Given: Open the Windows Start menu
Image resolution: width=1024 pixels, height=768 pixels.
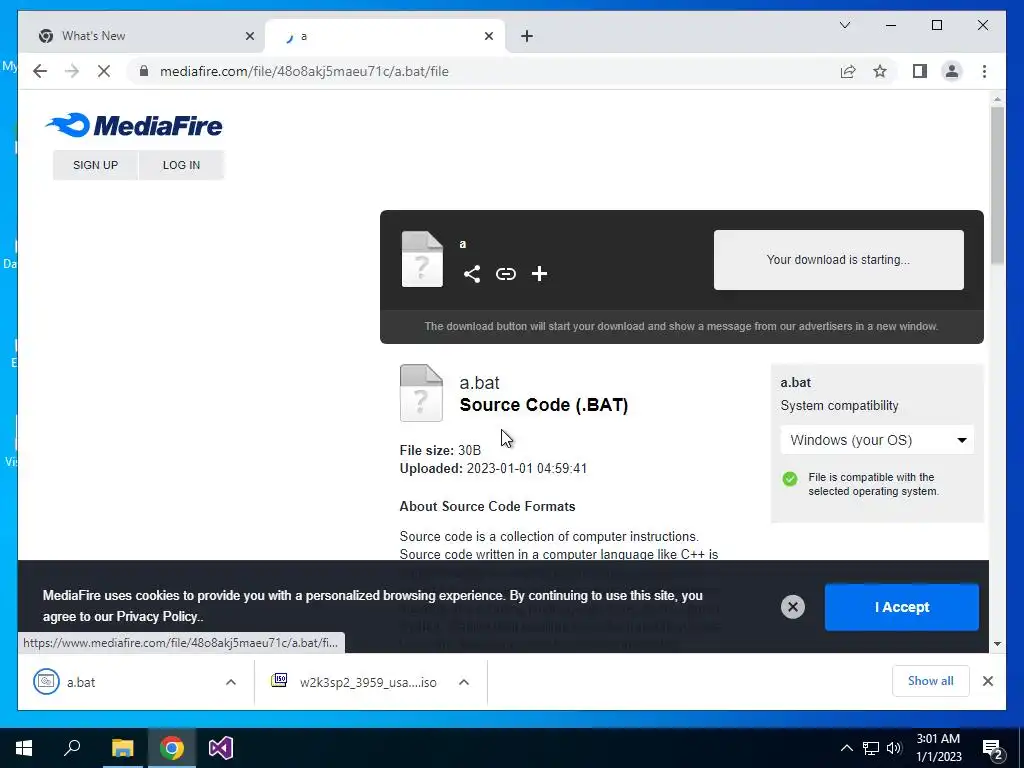Looking at the screenshot, I should tap(24, 748).
